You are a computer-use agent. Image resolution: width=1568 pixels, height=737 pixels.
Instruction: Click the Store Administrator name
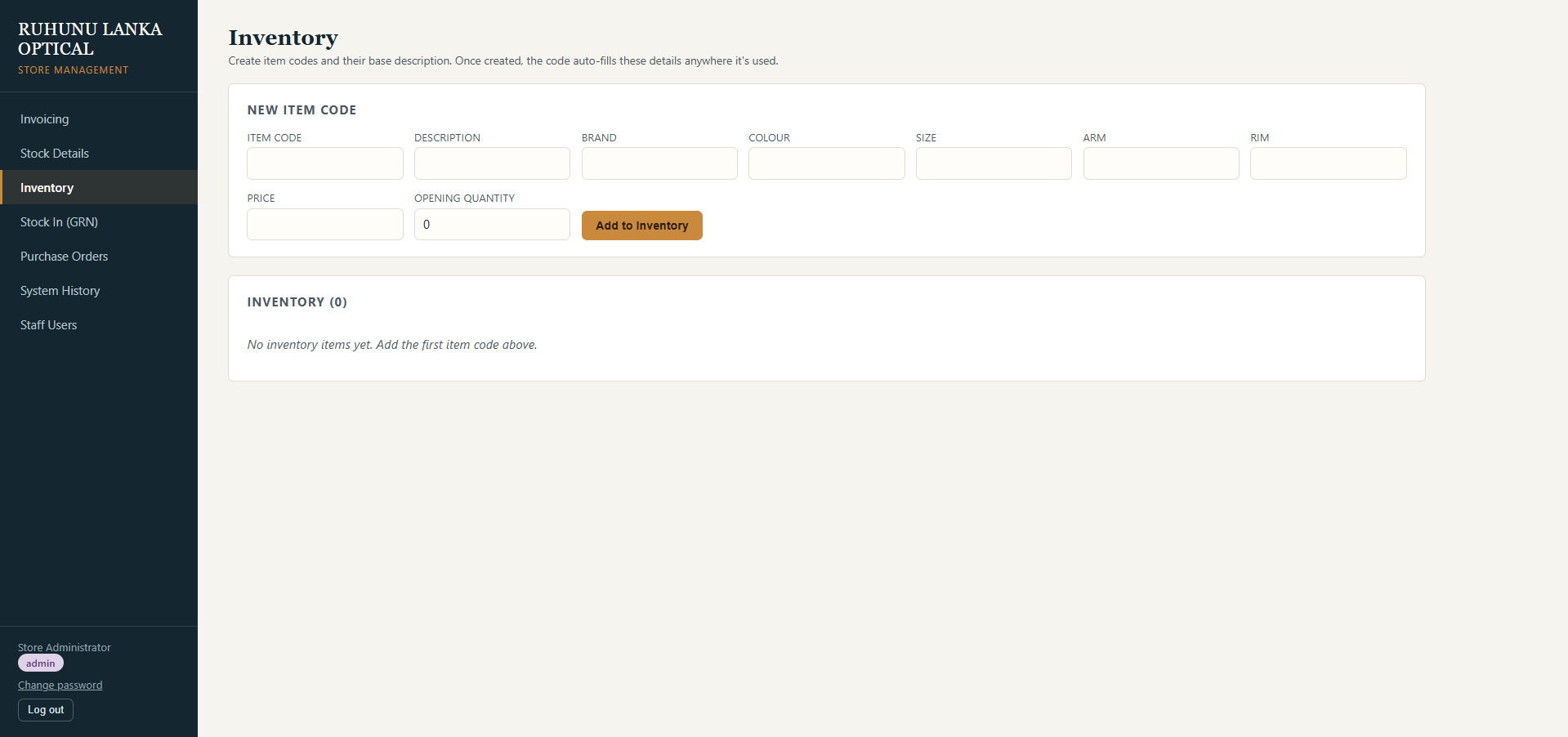coord(65,647)
